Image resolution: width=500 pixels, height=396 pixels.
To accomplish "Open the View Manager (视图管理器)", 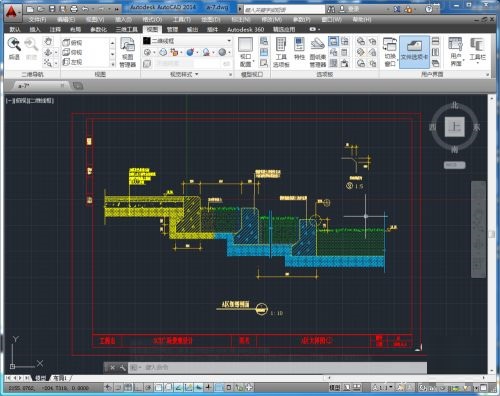I will click(127, 52).
